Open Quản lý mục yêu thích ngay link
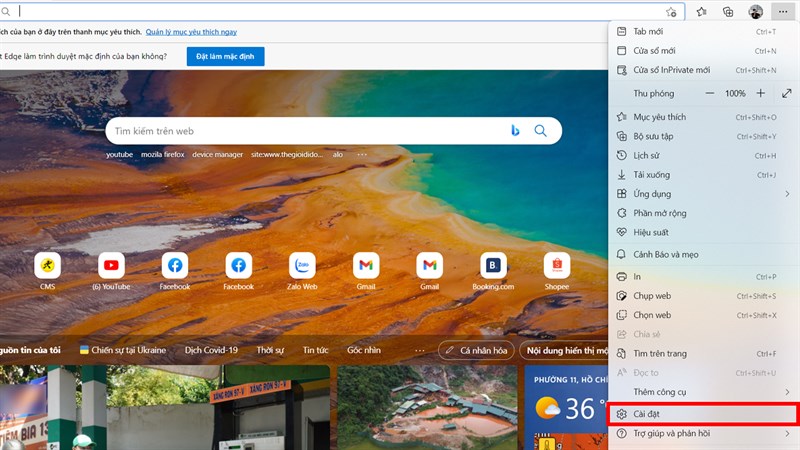 [191, 32]
